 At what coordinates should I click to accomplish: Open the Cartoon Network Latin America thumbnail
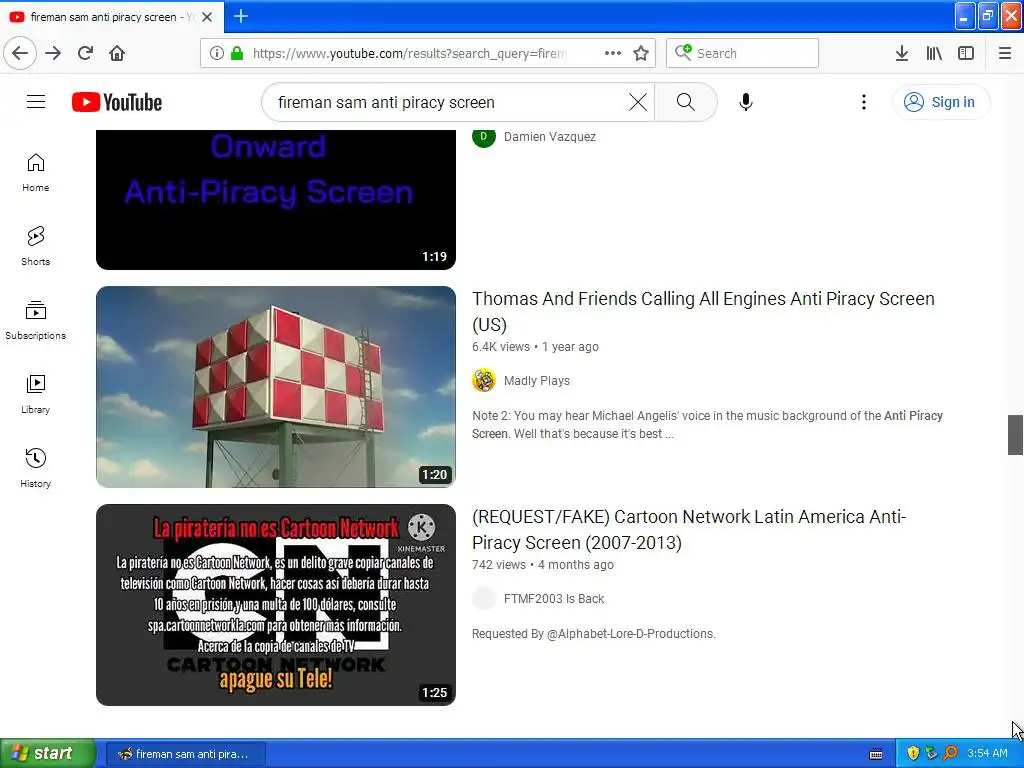pos(276,605)
